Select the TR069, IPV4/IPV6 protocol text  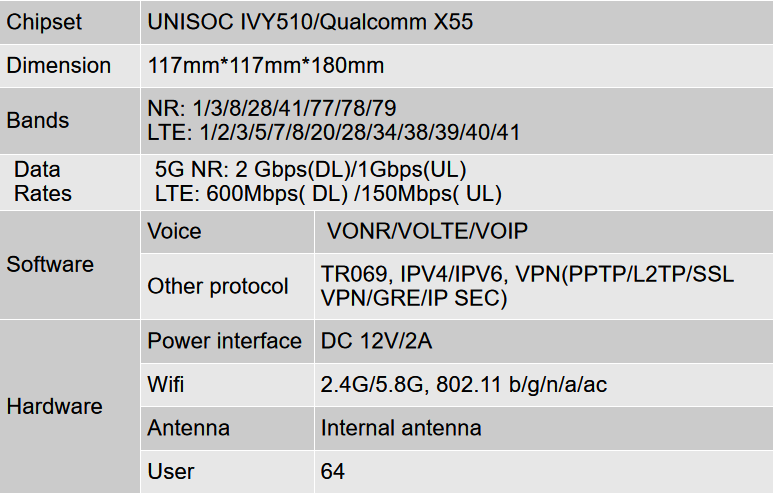(x=527, y=274)
